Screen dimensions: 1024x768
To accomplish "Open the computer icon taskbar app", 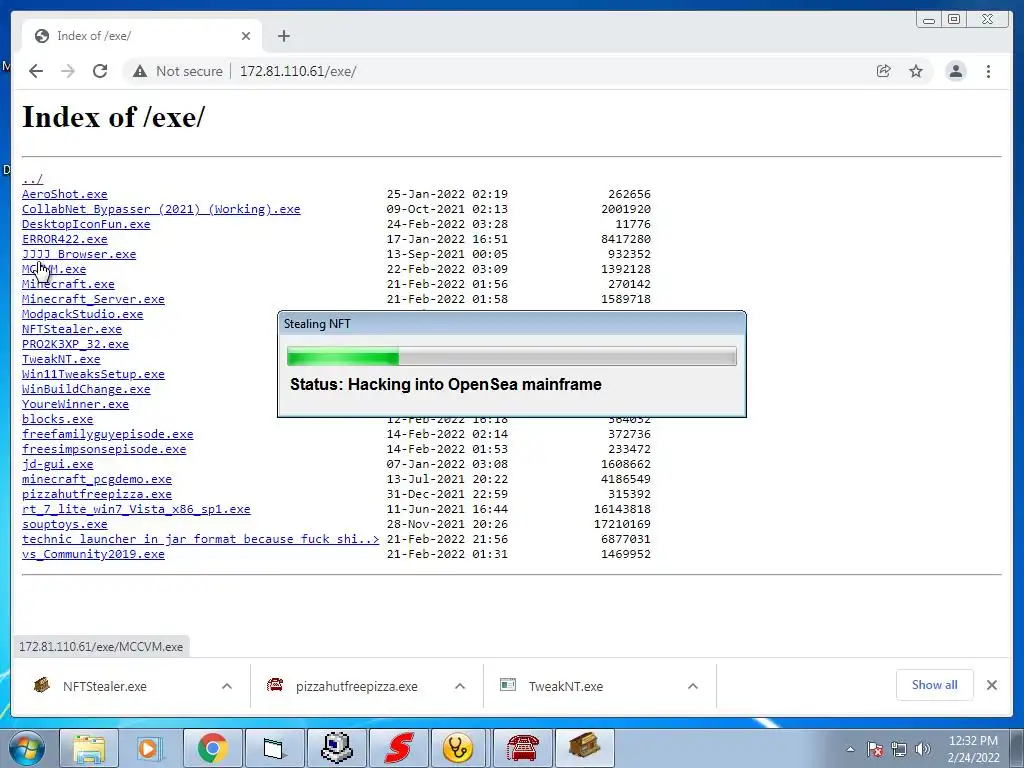I will [336, 748].
